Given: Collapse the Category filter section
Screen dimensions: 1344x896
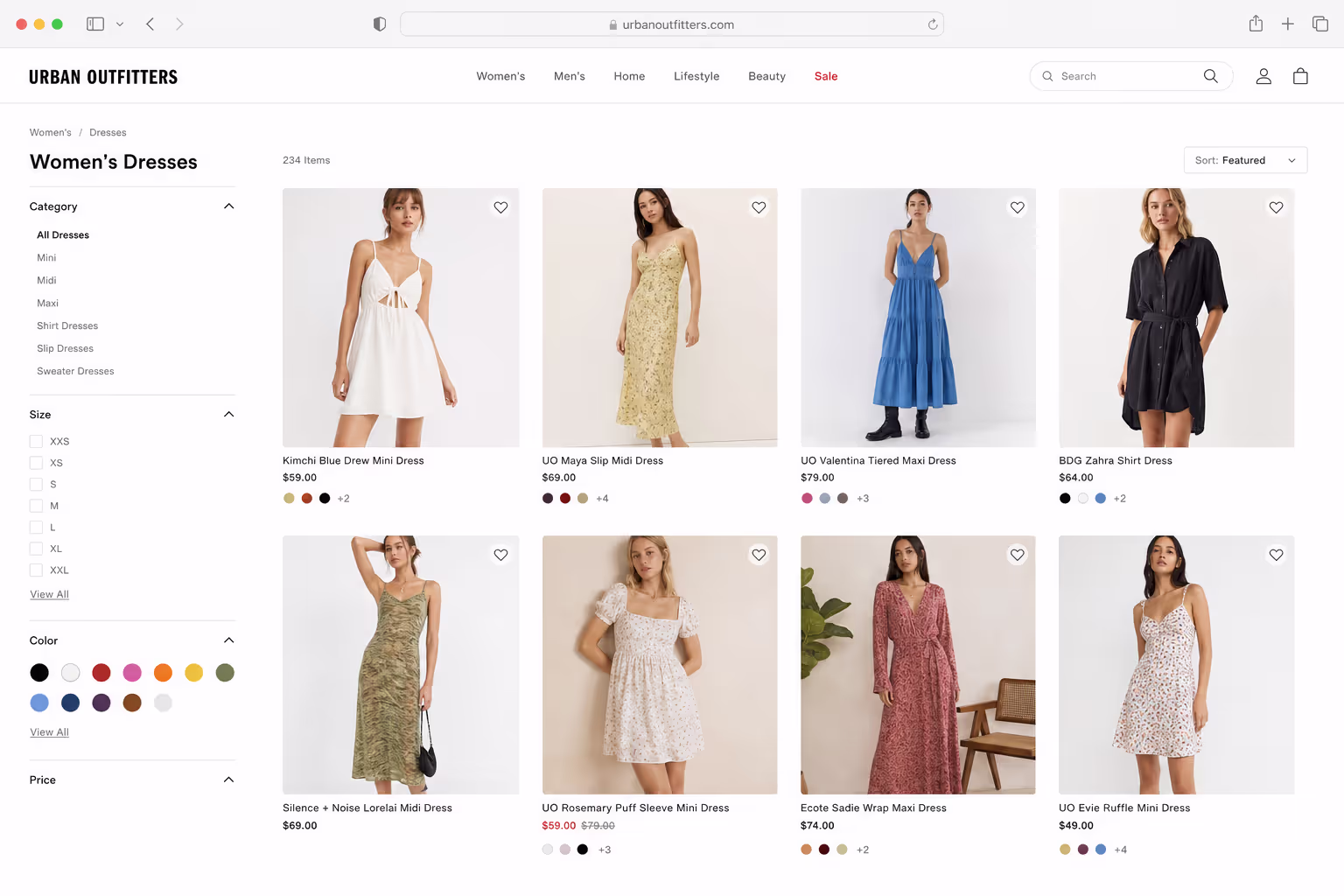Looking at the screenshot, I should [x=229, y=206].
